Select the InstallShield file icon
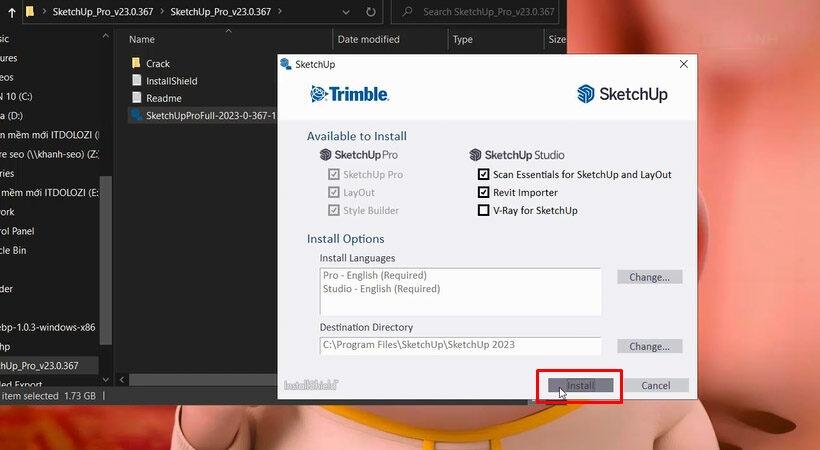The image size is (820, 450). click(137, 81)
